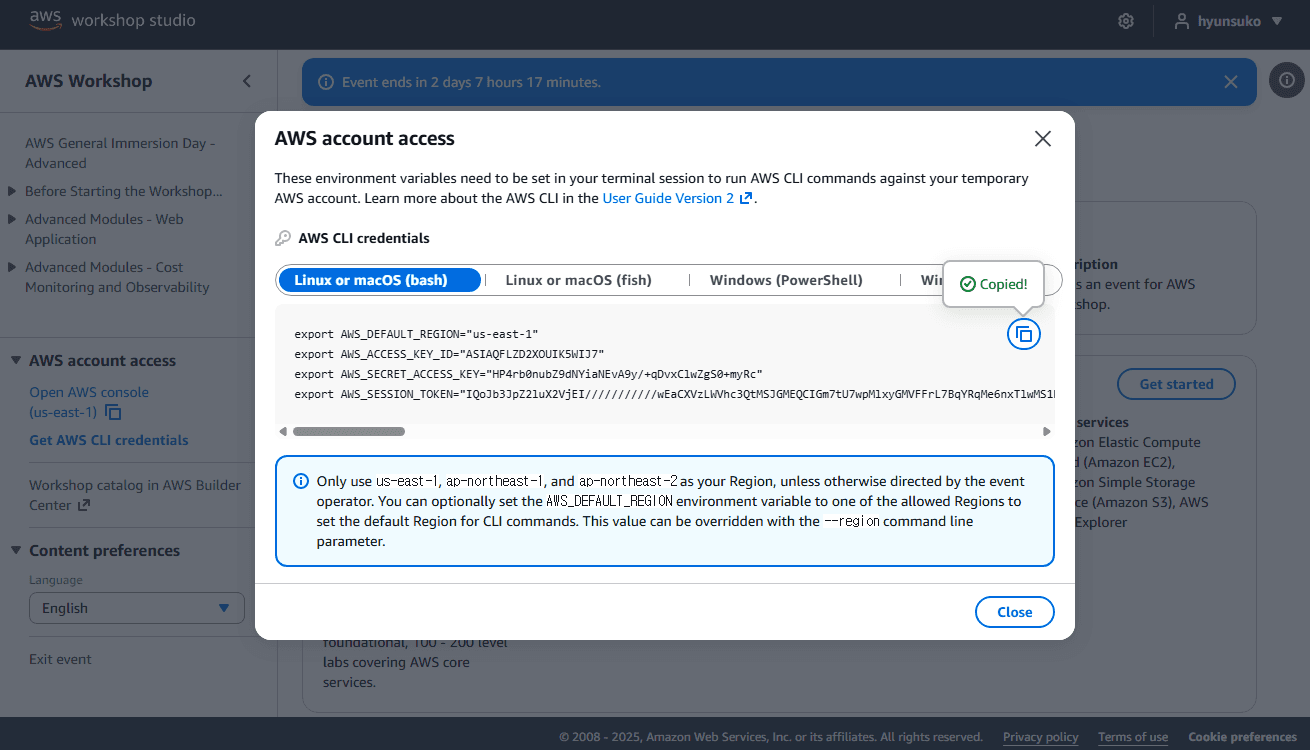Image resolution: width=1310 pixels, height=750 pixels.
Task: Close the AWS account access dialog with X
Action: coord(1042,139)
